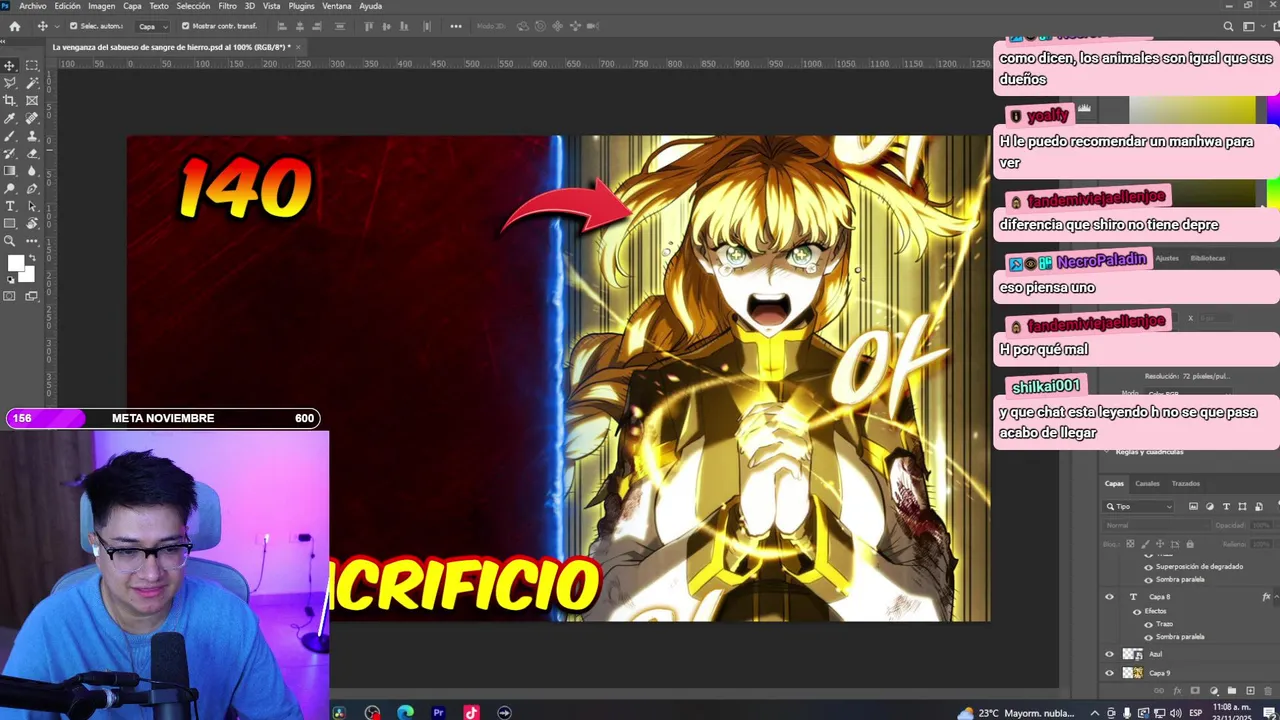The height and width of the screenshot is (720, 1280).
Task: Toggle lock transparent pixels in Layers panel
Action: [1131, 544]
